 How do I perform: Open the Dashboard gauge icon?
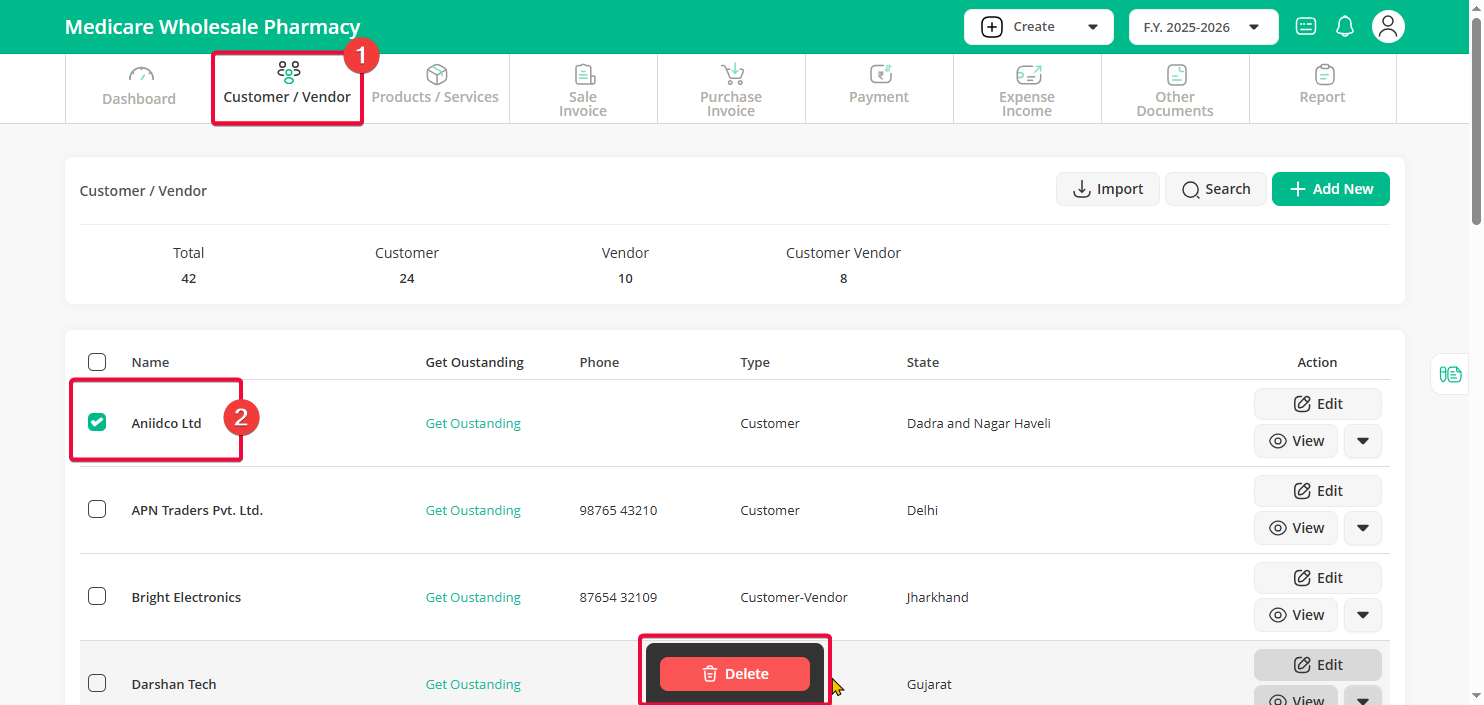coord(140,75)
